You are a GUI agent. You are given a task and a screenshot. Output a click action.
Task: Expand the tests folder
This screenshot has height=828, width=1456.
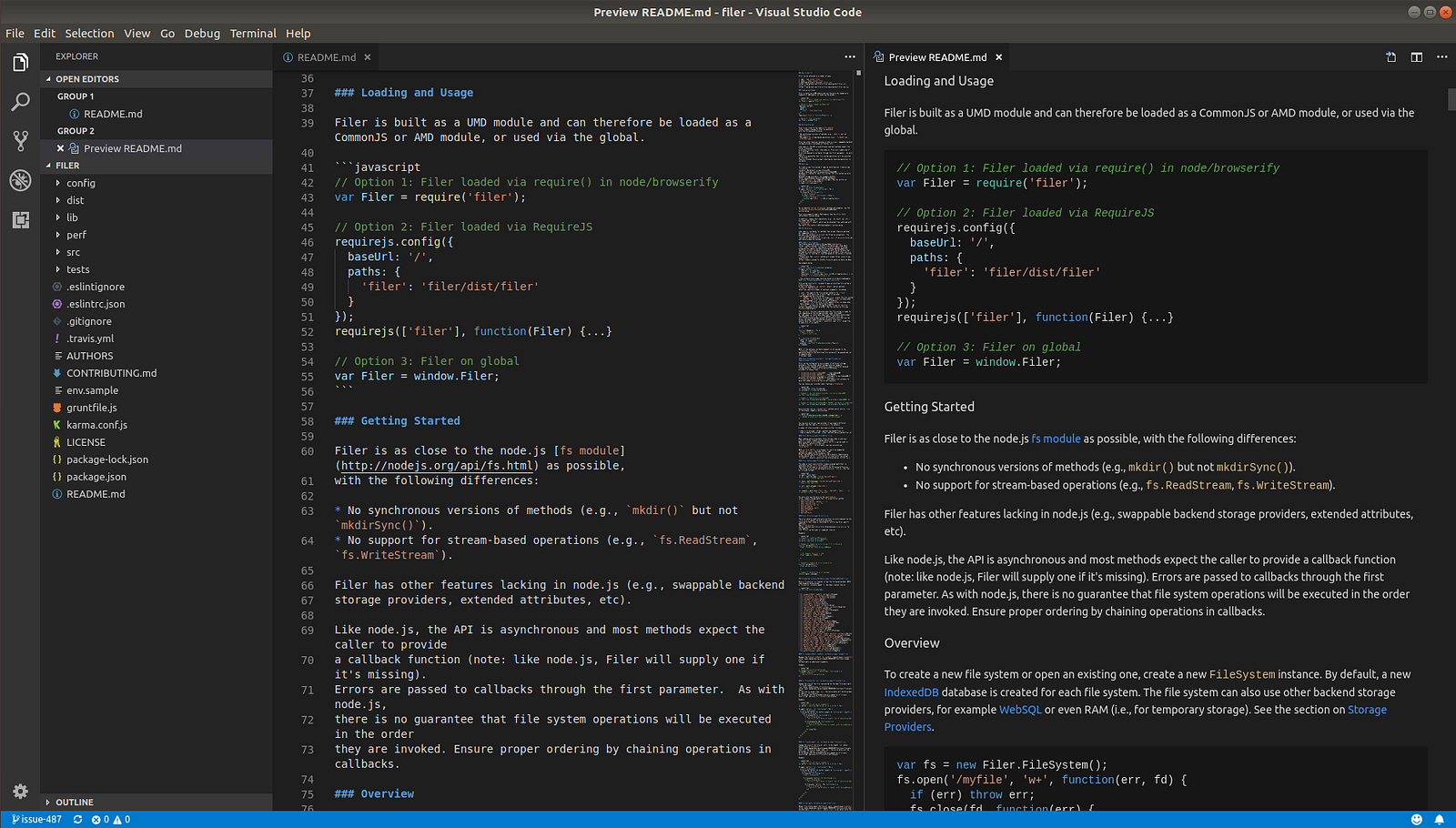(x=77, y=269)
